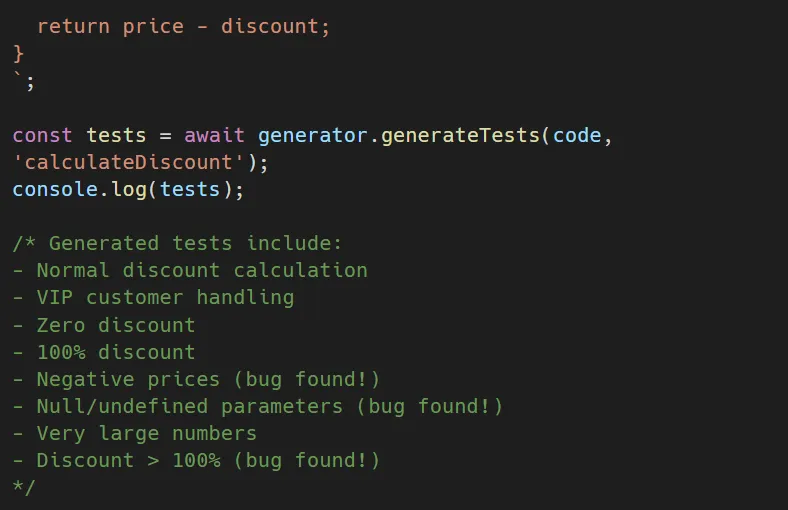
Task: Click the 'generator' object name
Action: (313, 135)
